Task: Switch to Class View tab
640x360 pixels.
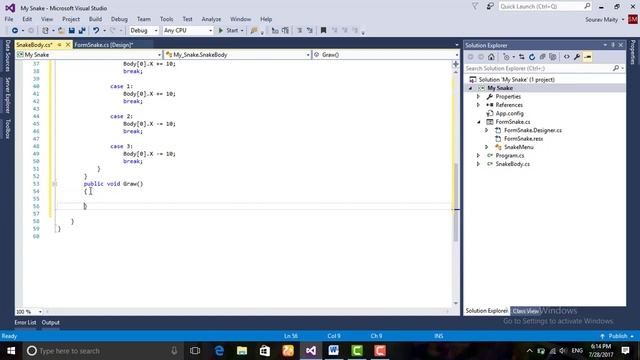Action: click(525, 311)
